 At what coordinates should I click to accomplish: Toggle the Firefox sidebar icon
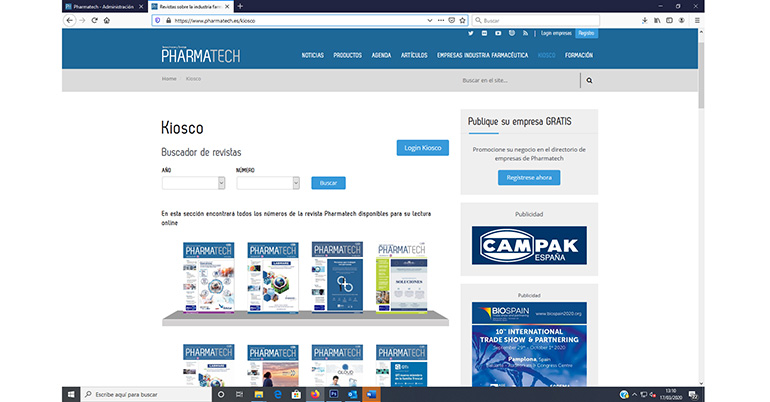tap(669, 20)
